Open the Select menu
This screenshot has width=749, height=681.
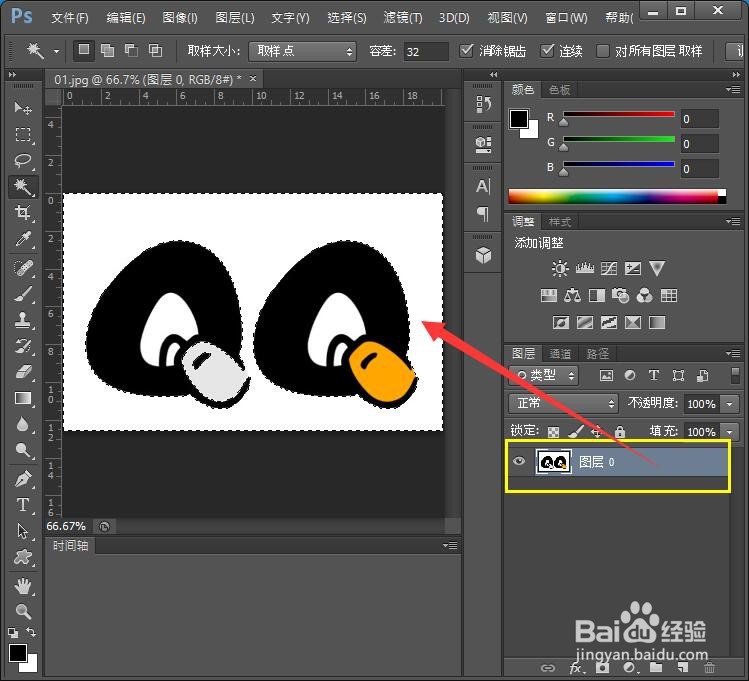[347, 18]
